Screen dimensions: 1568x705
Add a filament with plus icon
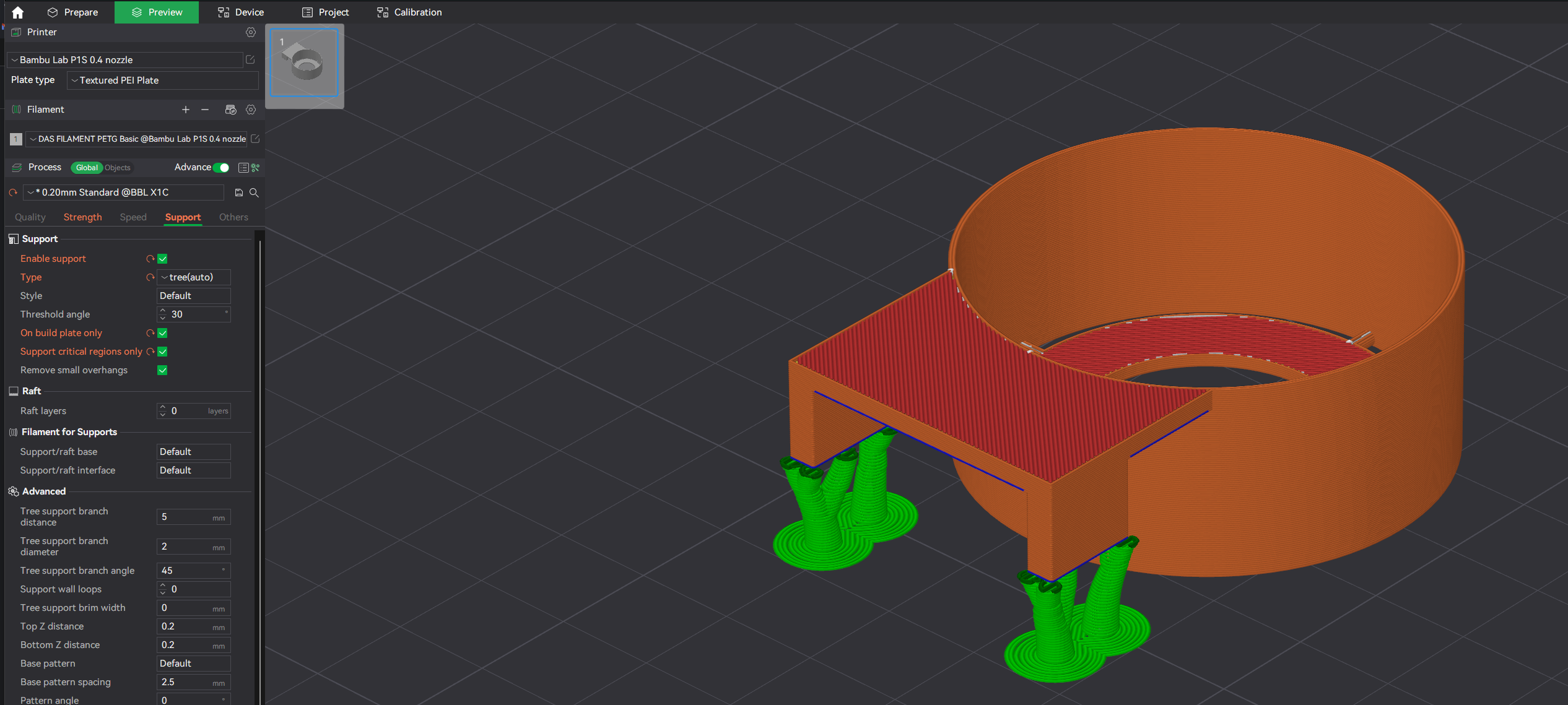point(185,110)
